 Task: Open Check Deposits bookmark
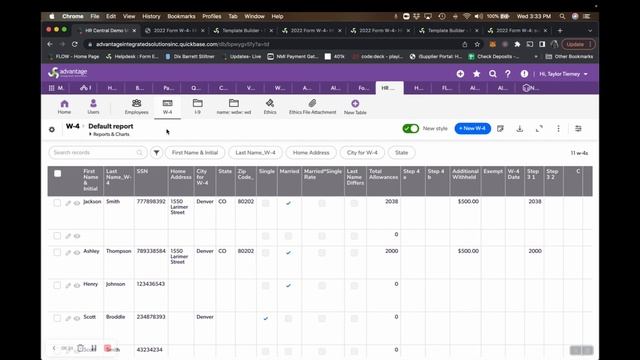[x=494, y=57]
